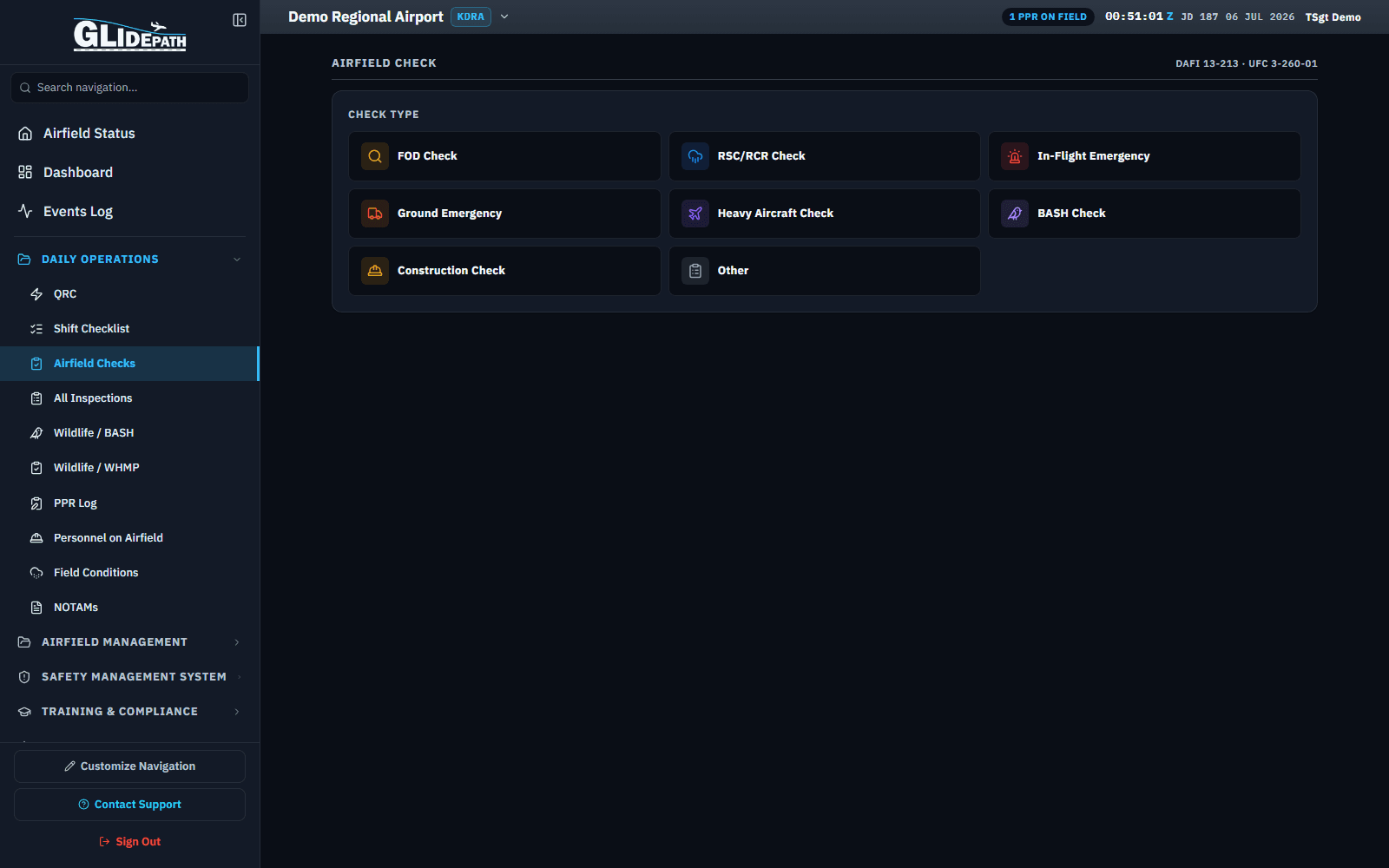
Task: Click the Contact Support button
Action: point(129,805)
